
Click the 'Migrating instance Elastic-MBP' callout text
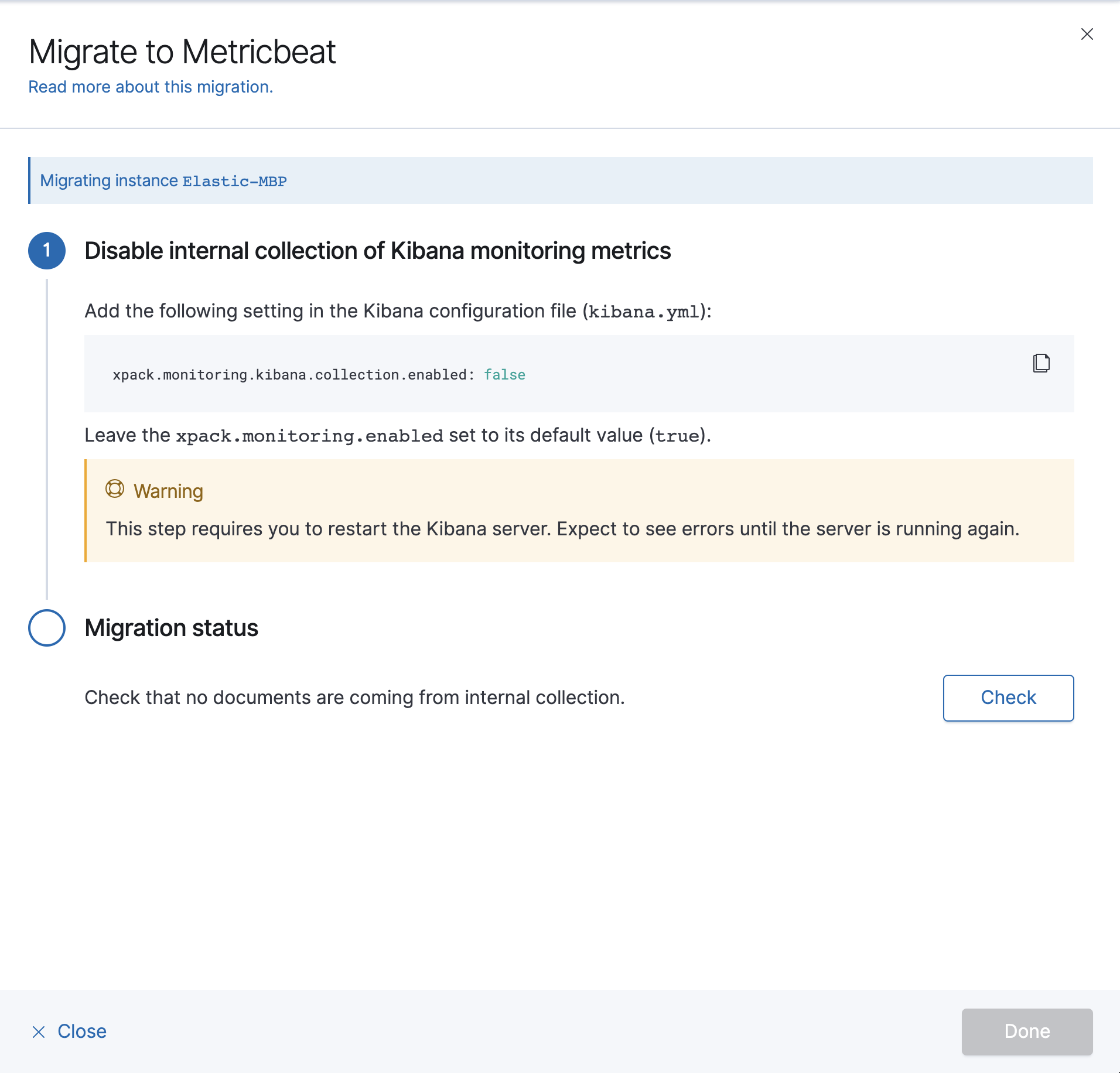163,180
